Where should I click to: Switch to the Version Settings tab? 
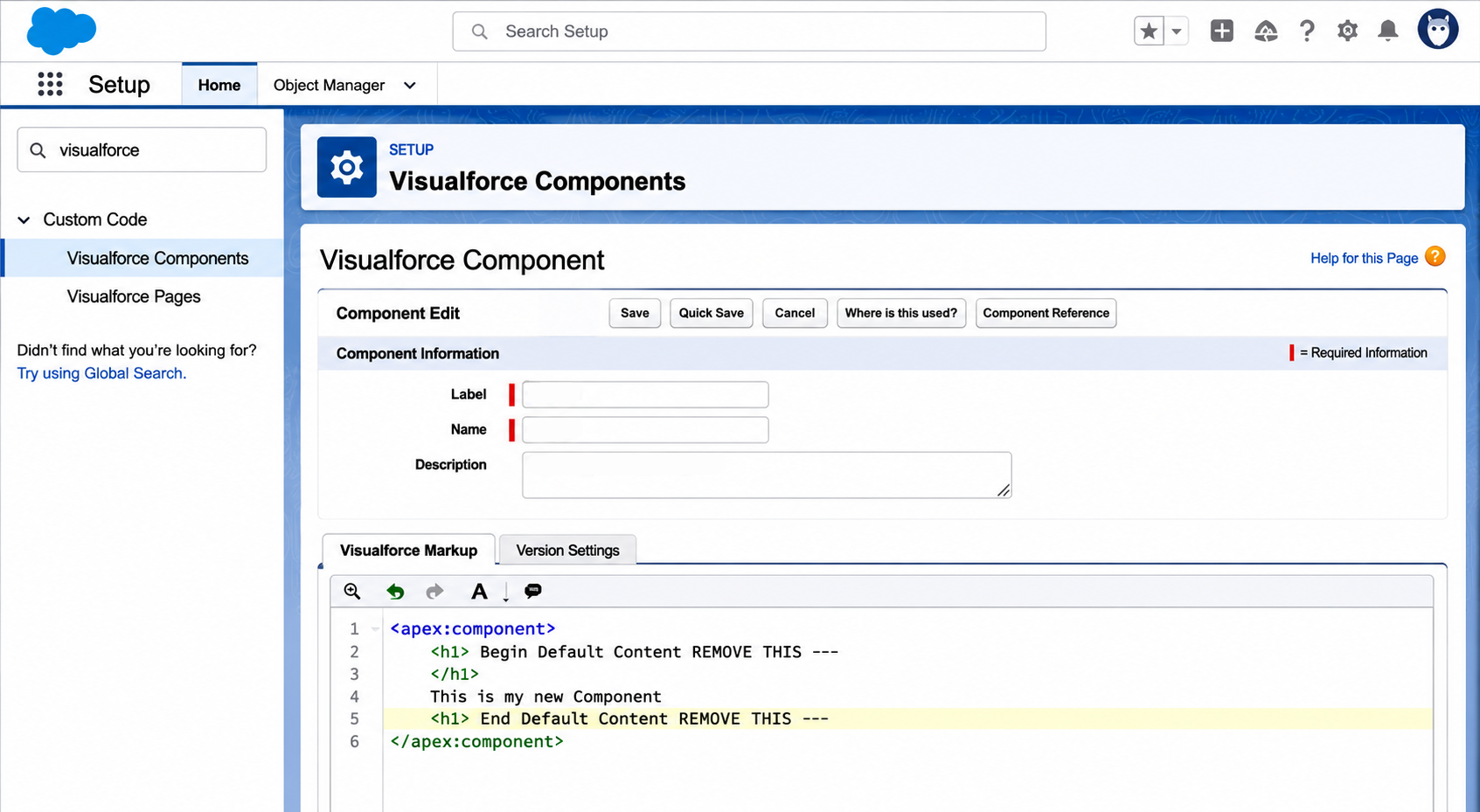[567, 550]
